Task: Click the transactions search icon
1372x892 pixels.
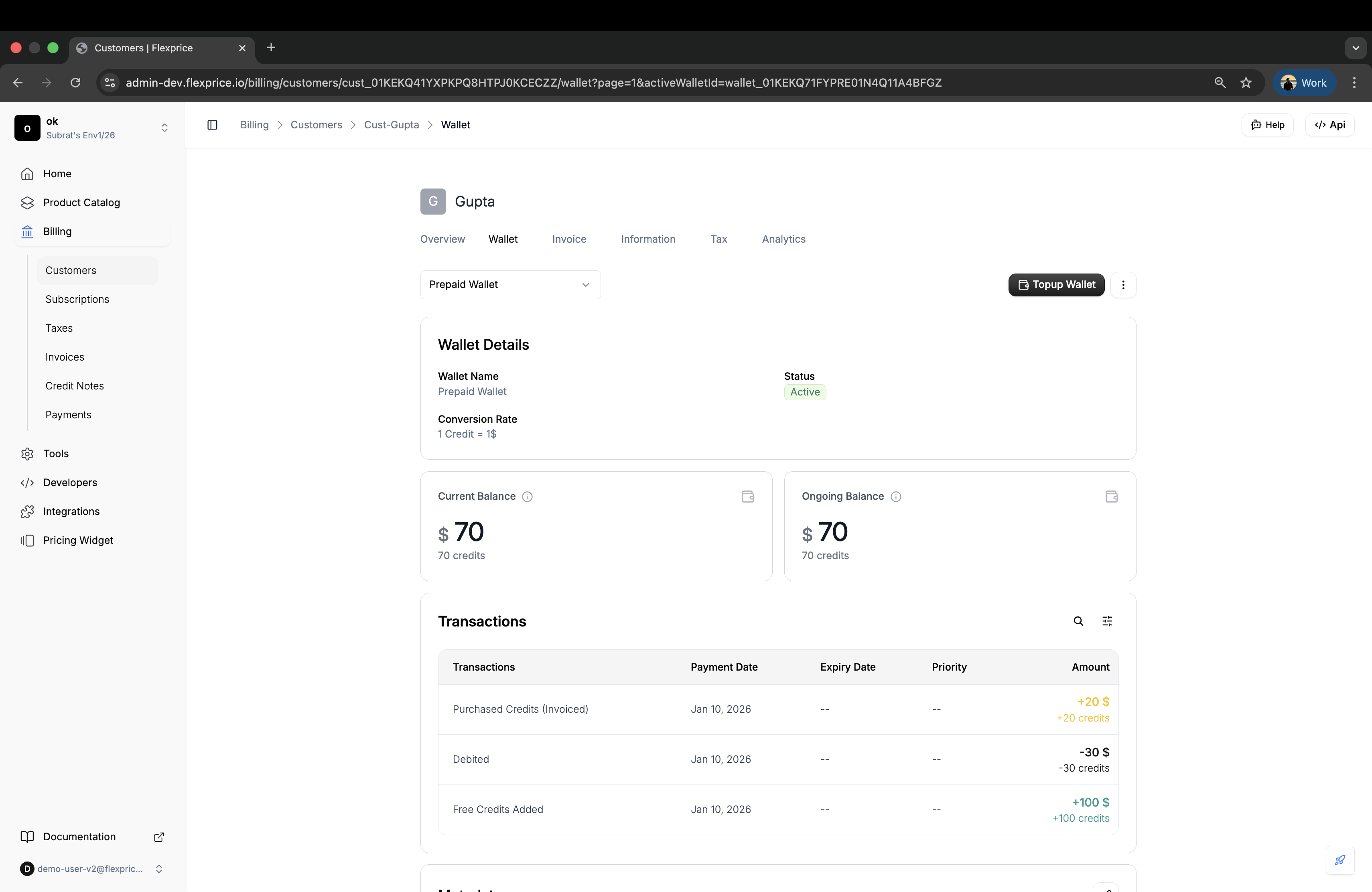Action: pos(1078,621)
